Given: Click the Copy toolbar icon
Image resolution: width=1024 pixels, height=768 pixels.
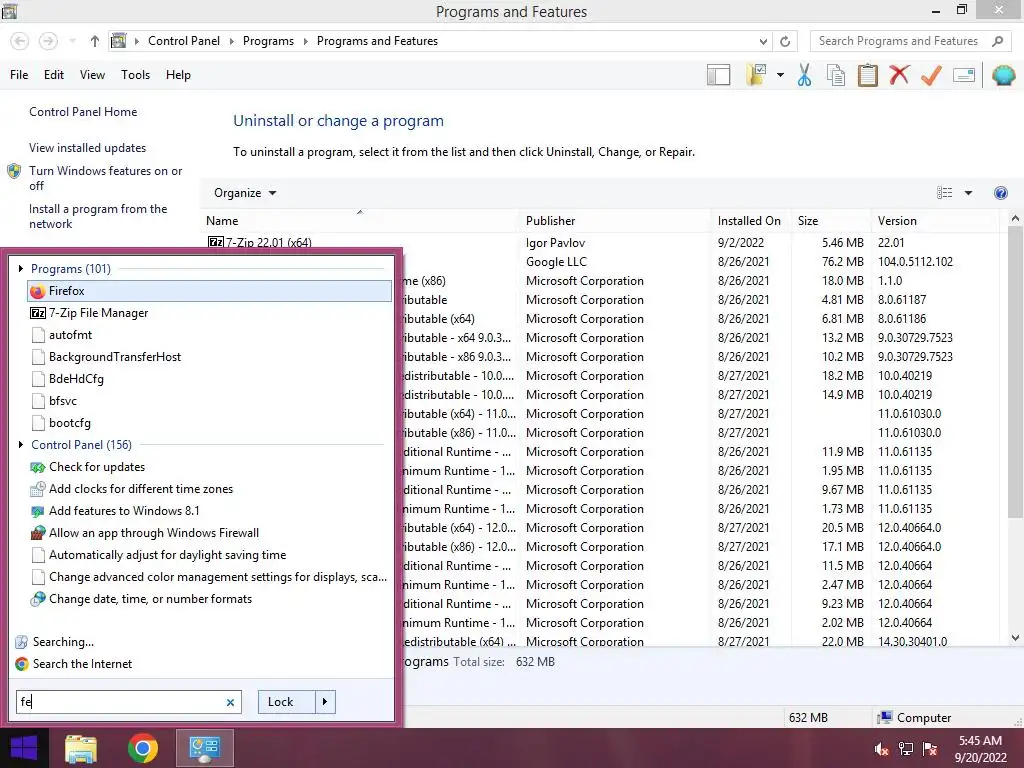Looking at the screenshot, I should click(836, 75).
